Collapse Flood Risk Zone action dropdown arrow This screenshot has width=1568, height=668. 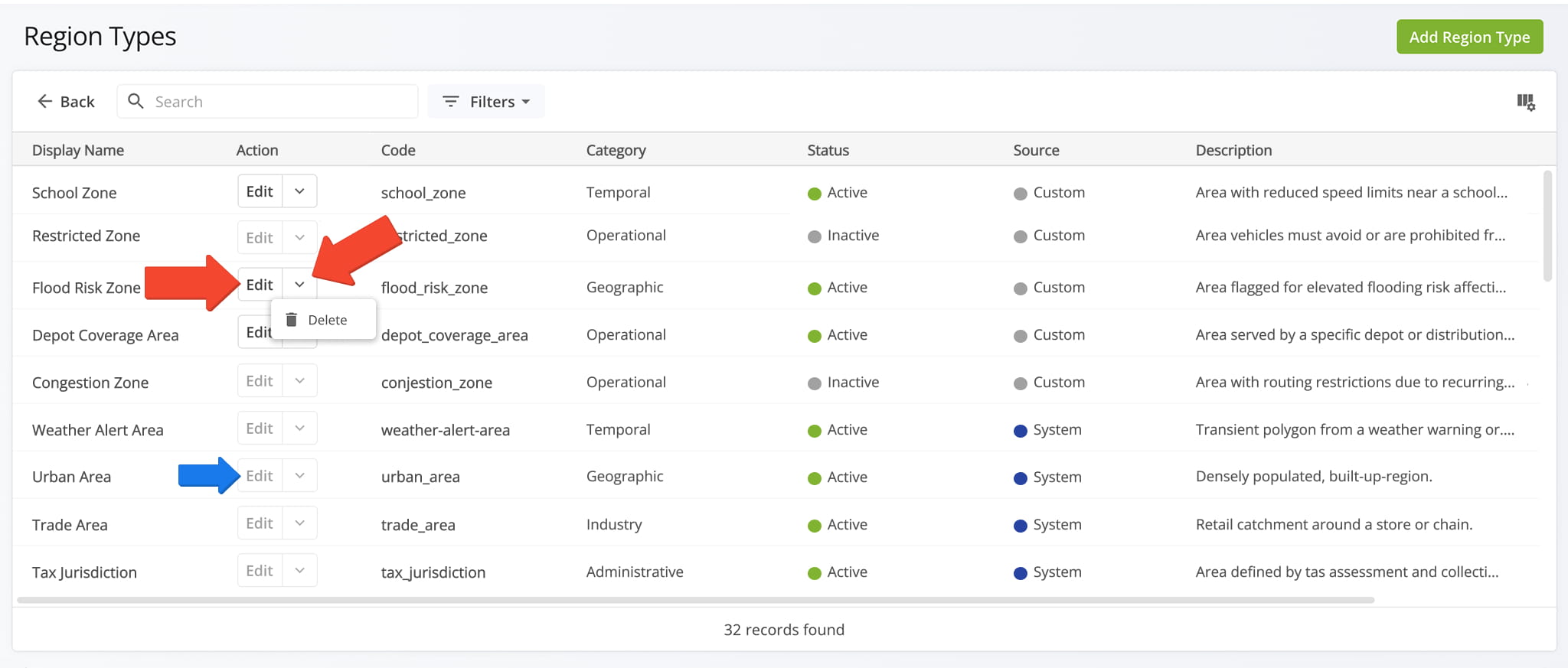click(x=300, y=285)
